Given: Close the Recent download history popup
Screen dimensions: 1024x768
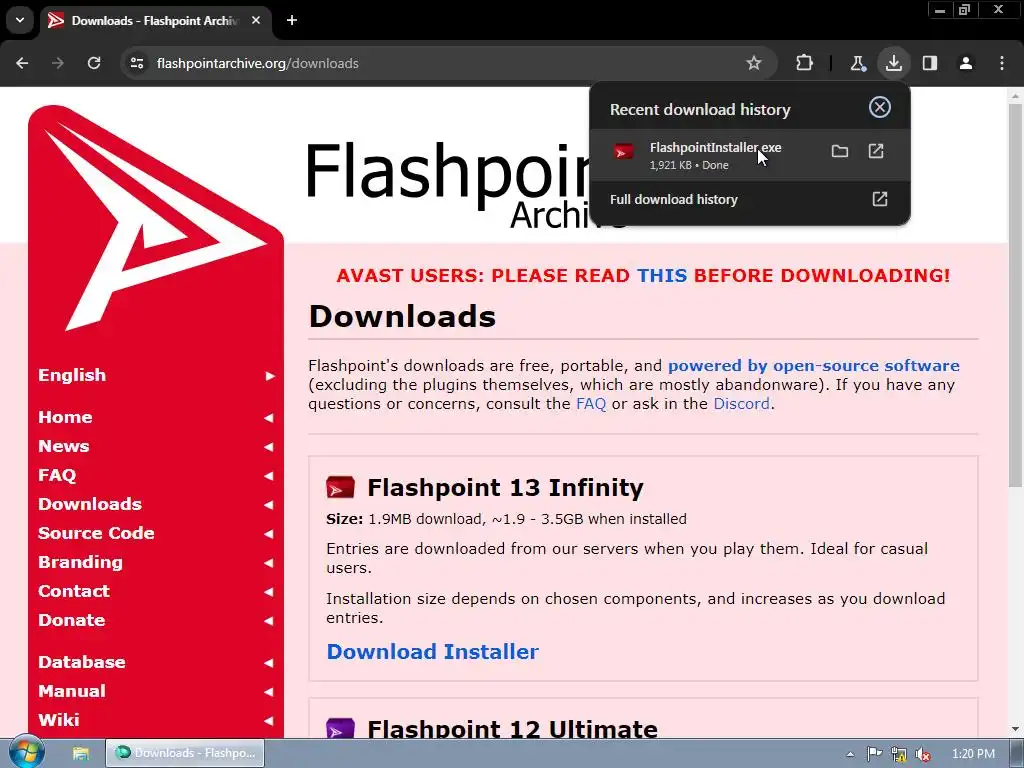Looking at the screenshot, I should tap(880, 107).
